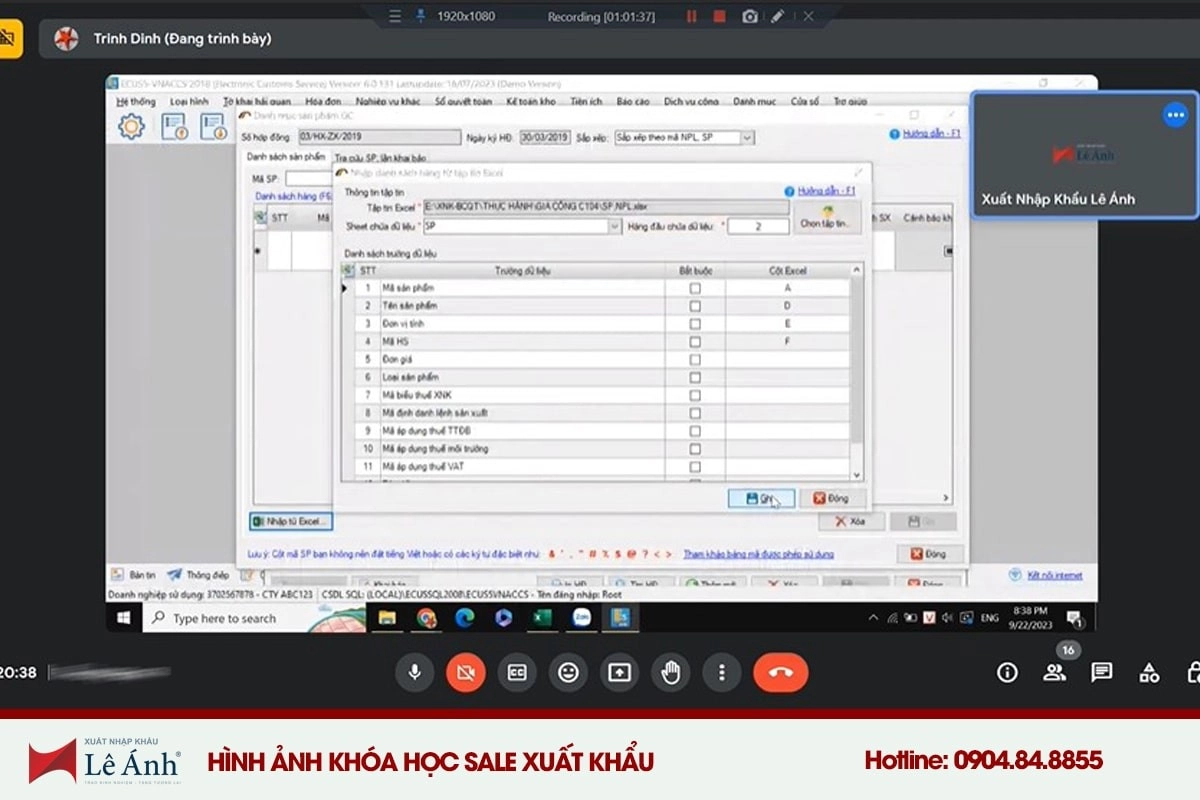The width and height of the screenshot is (1200, 800).
Task: Click the Hàng đầu chứa dữ liệu field
Action: pos(758,227)
